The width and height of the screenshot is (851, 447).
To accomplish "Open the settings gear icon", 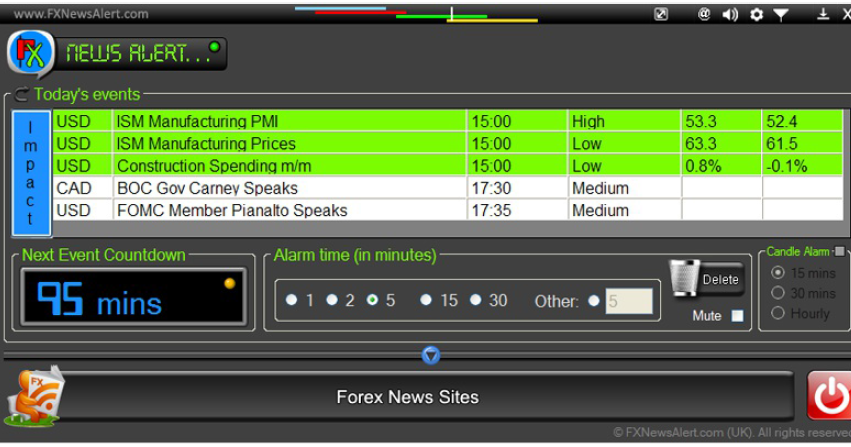I will click(x=757, y=15).
